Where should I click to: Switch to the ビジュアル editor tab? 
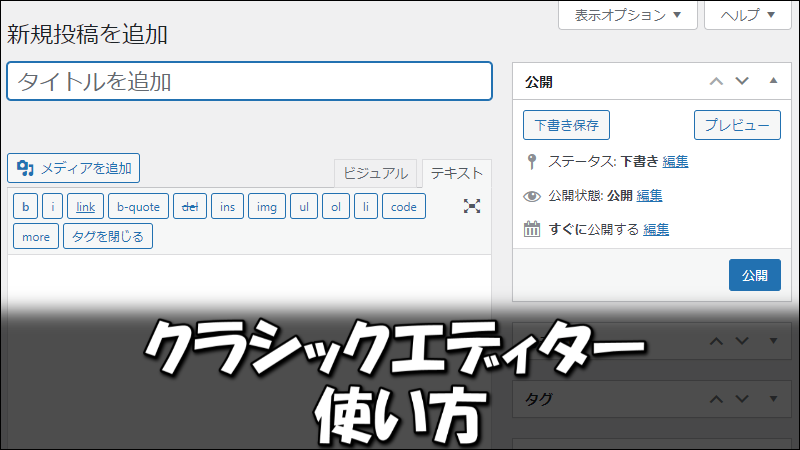(375, 173)
